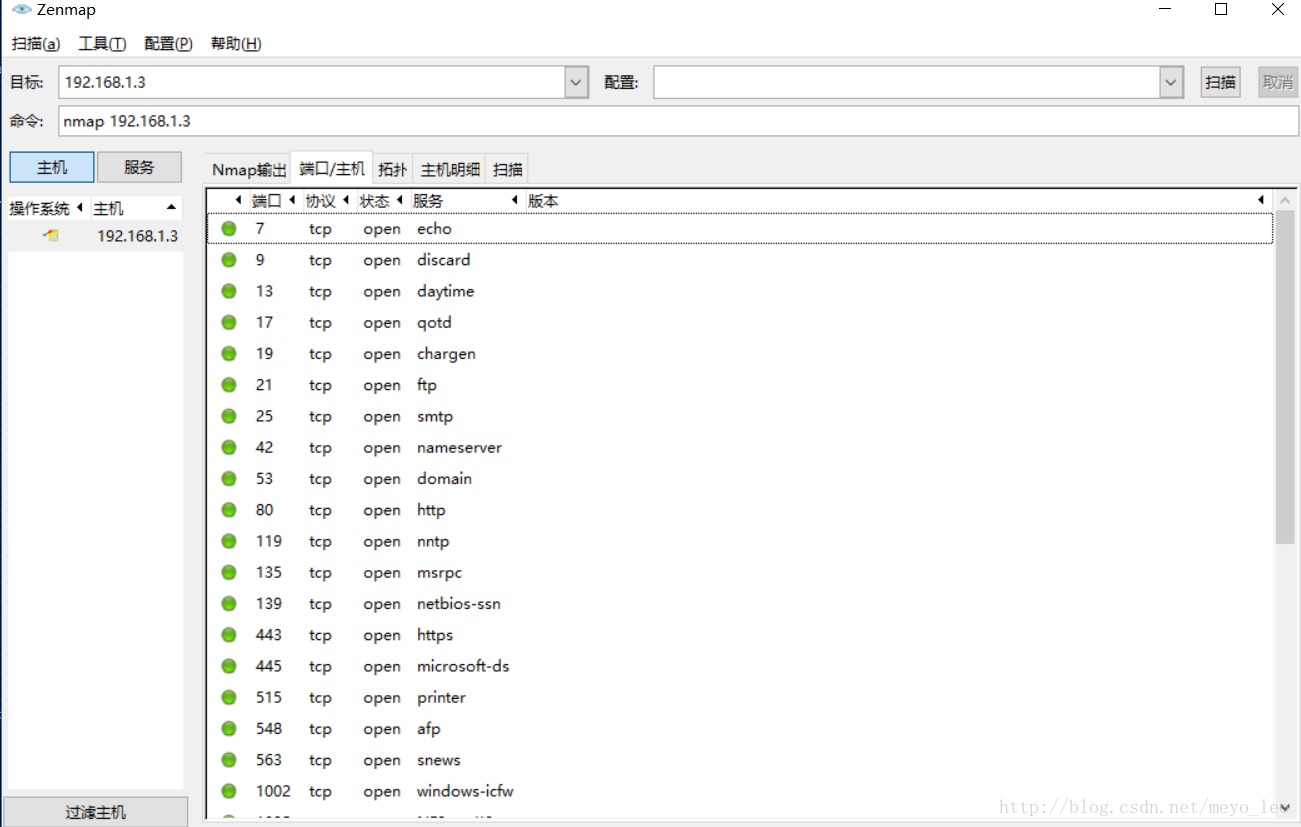This screenshot has width=1301, height=827.
Task: Click service name netbios-ssn
Action: (459, 604)
